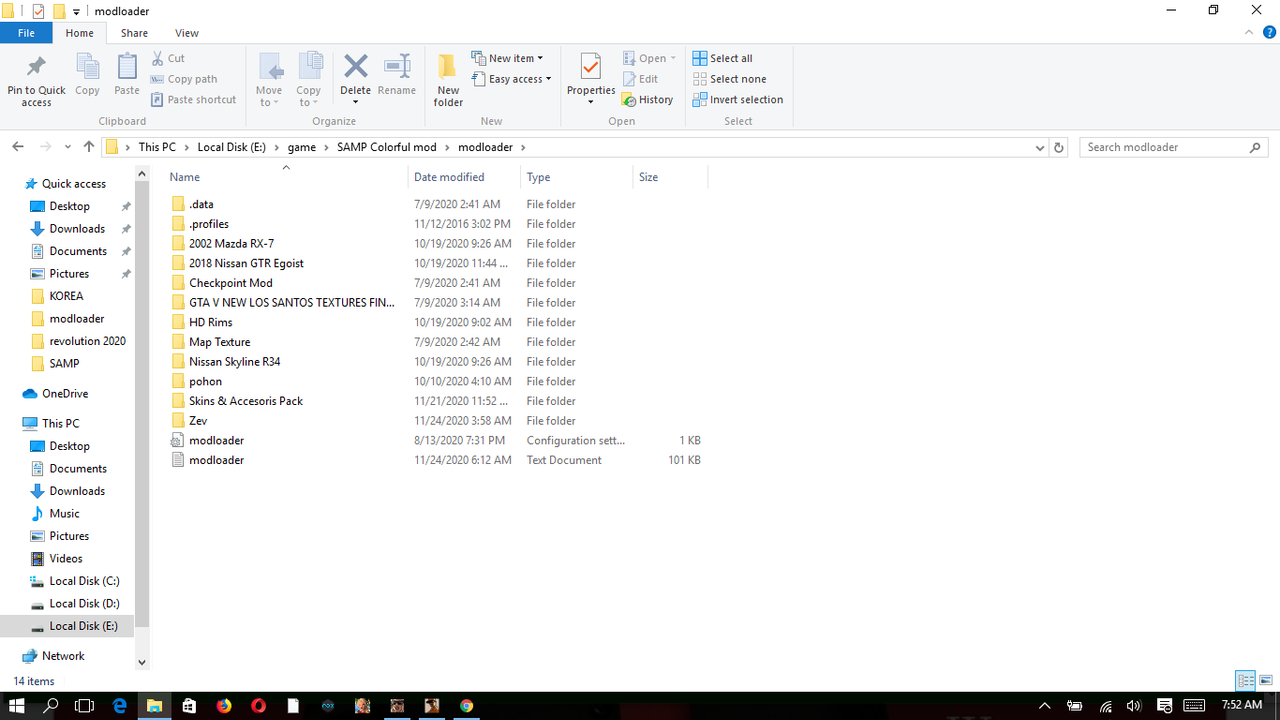Open KOREA folder in navigation pane
Viewport: 1280px width, 720px height.
pos(66,296)
